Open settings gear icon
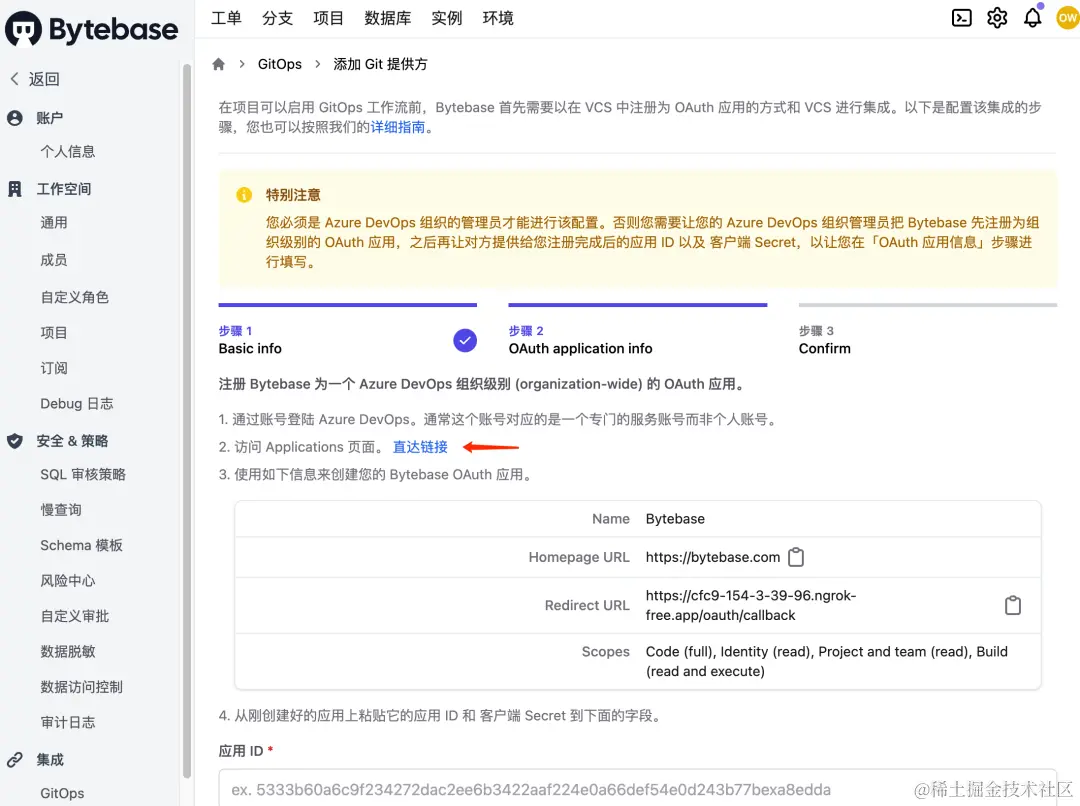The image size is (1080, 806). click(997, 18)
